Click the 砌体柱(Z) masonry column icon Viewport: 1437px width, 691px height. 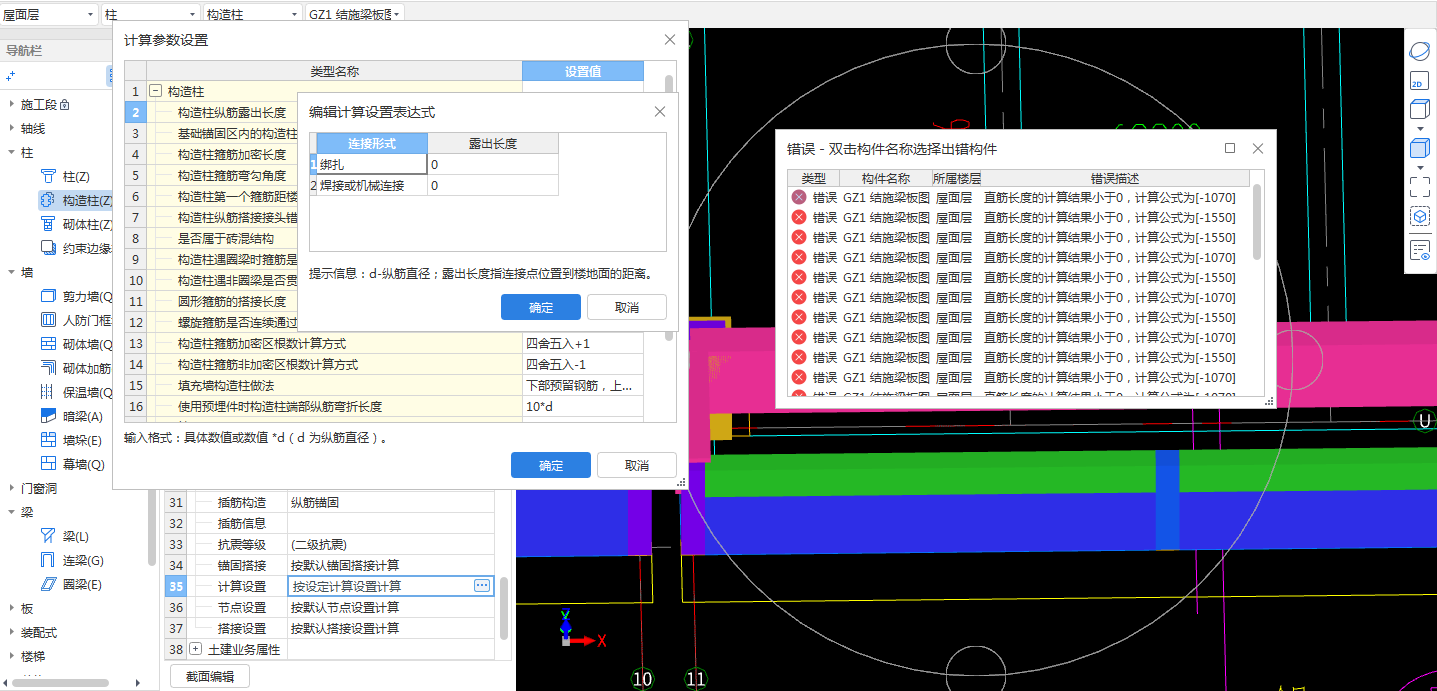[x=48, y=224]
